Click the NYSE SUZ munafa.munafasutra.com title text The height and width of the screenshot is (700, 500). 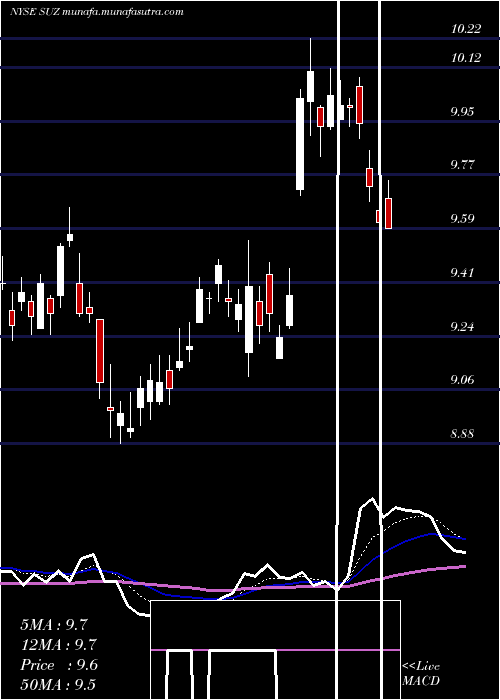(x=96, y=12)
